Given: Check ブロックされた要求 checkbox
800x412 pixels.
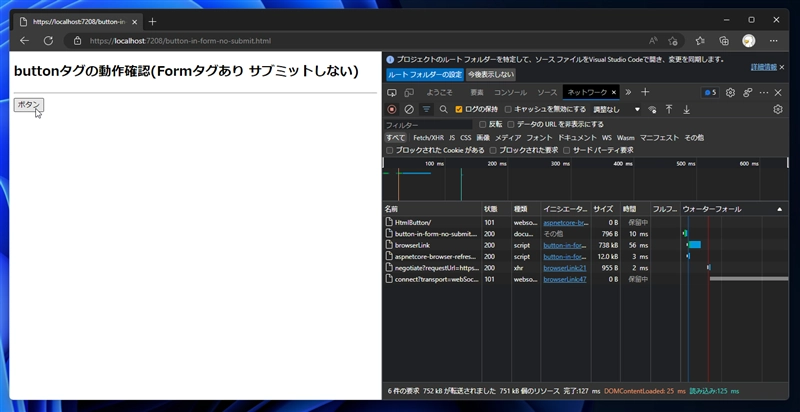Looking at the screenshot, I should tap(493, 150).
